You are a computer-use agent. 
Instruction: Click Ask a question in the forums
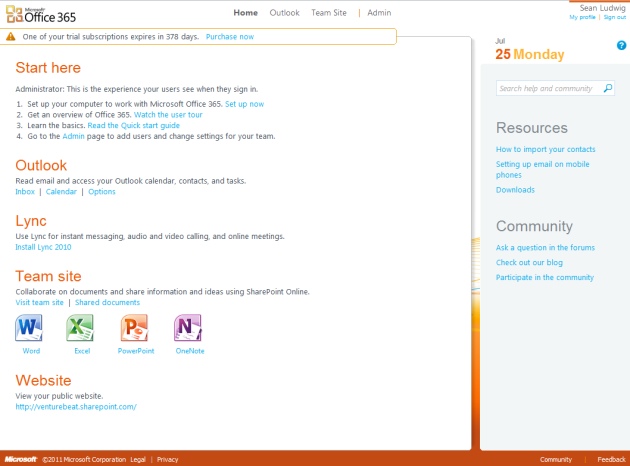point(545,247)
